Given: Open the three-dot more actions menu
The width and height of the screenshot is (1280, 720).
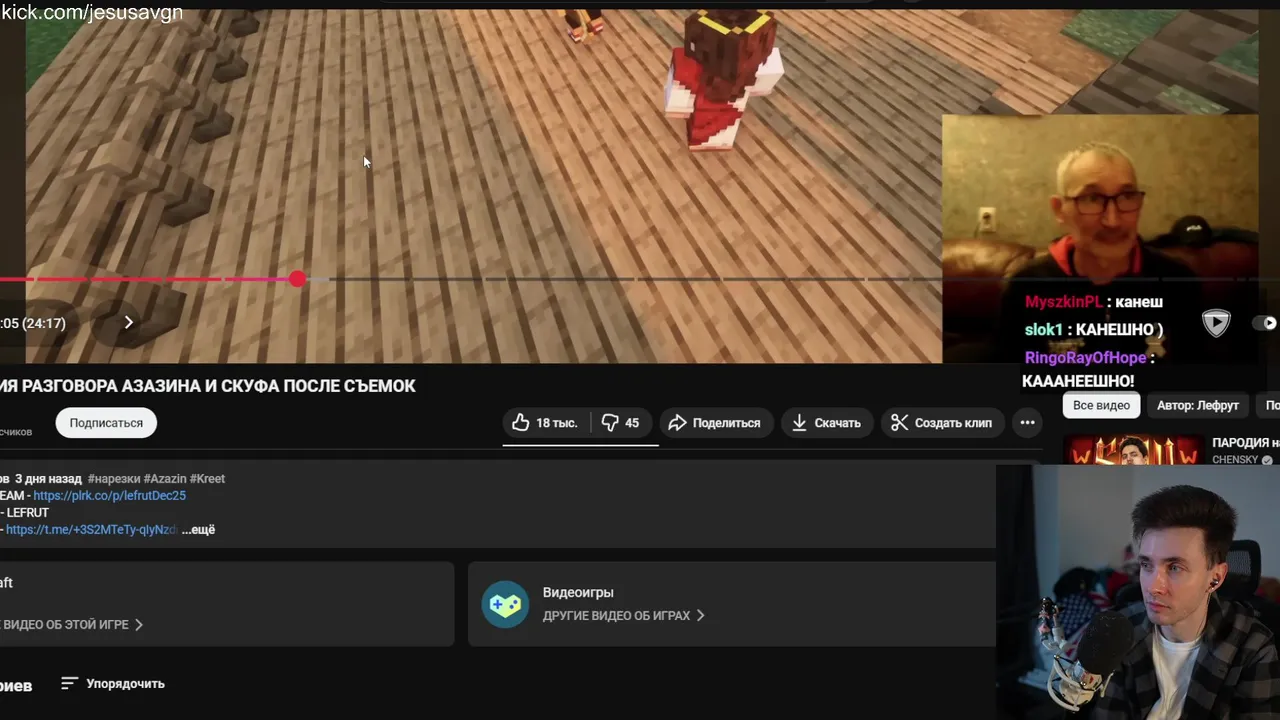Looking at the screenshot, I should [1027, 423].
